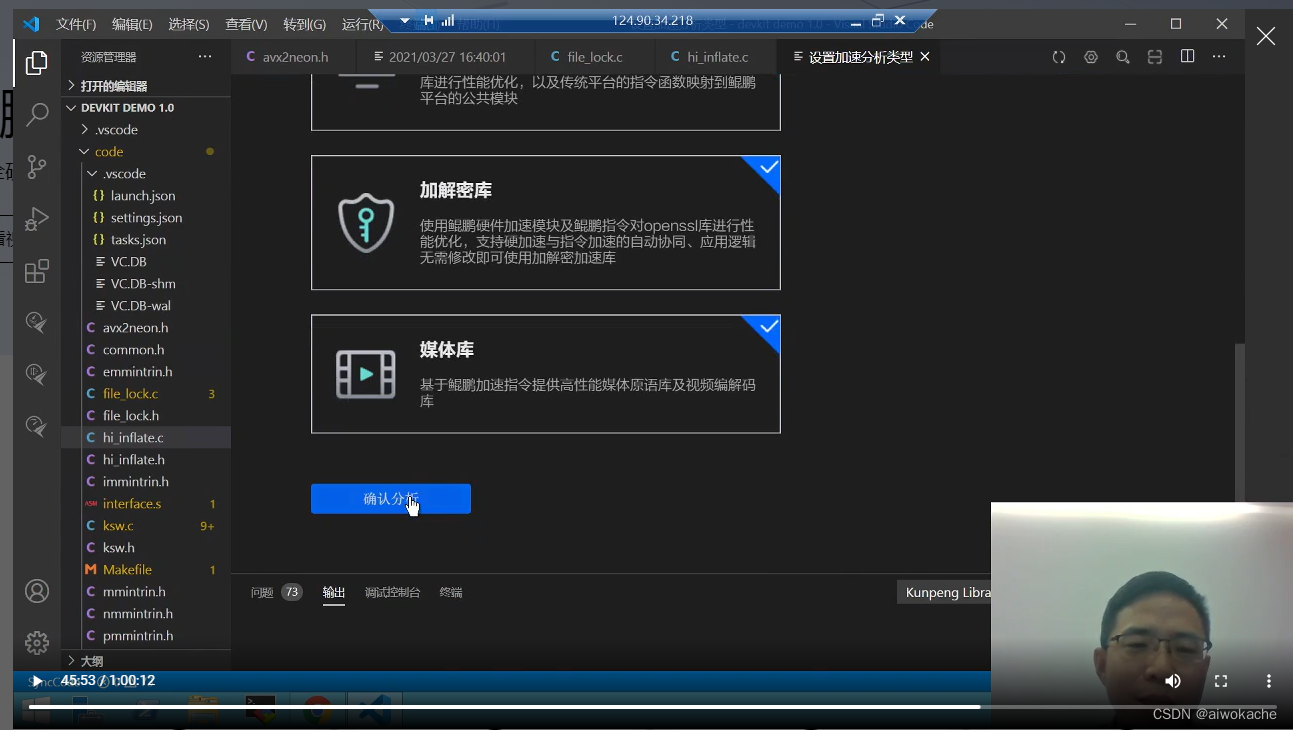The image size is (1293, 730).
Task: Close the video overlay with the X
Action: click(1265, 36)
